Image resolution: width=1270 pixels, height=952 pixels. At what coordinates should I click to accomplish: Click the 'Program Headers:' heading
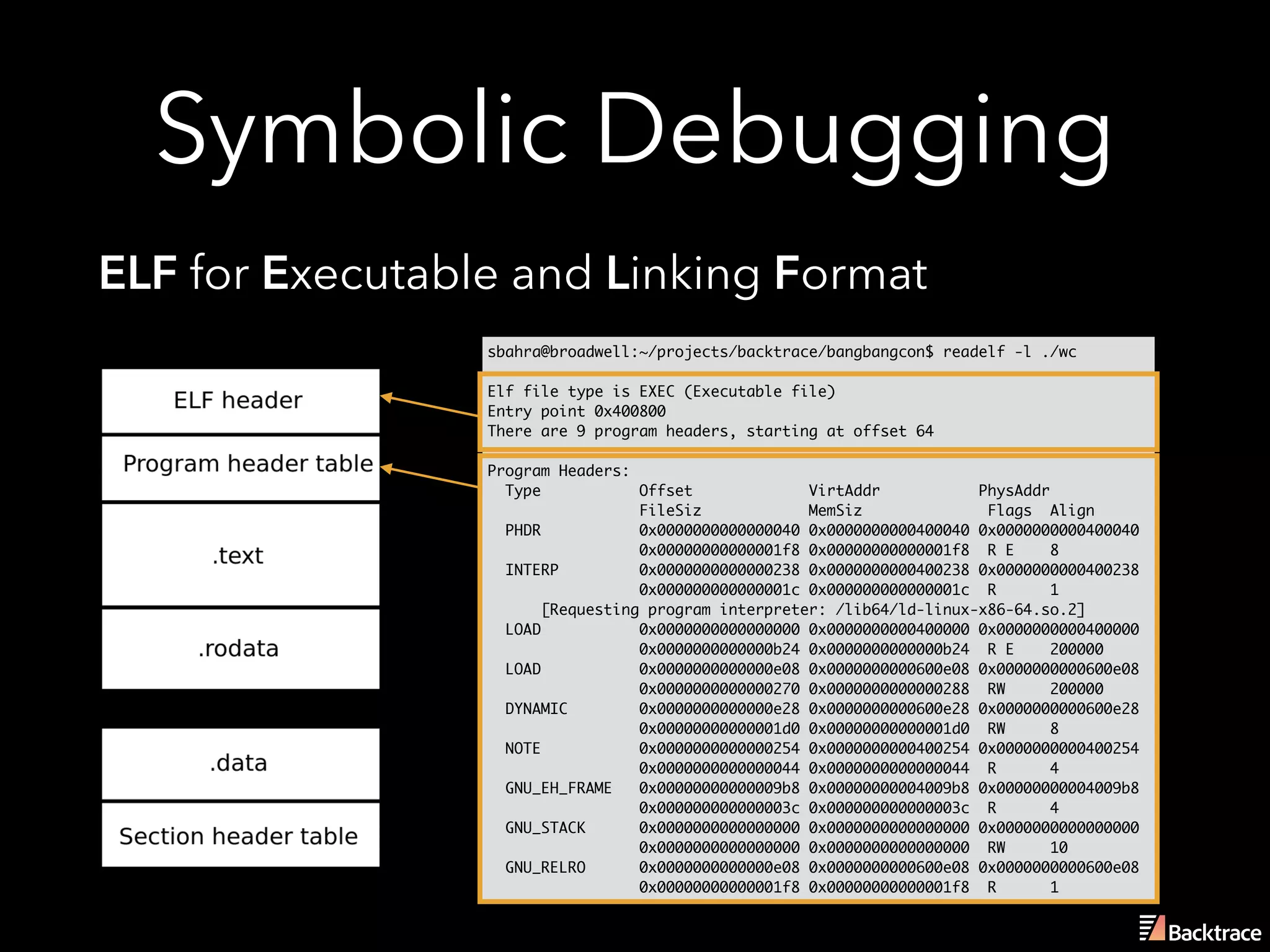pos(558,471)
